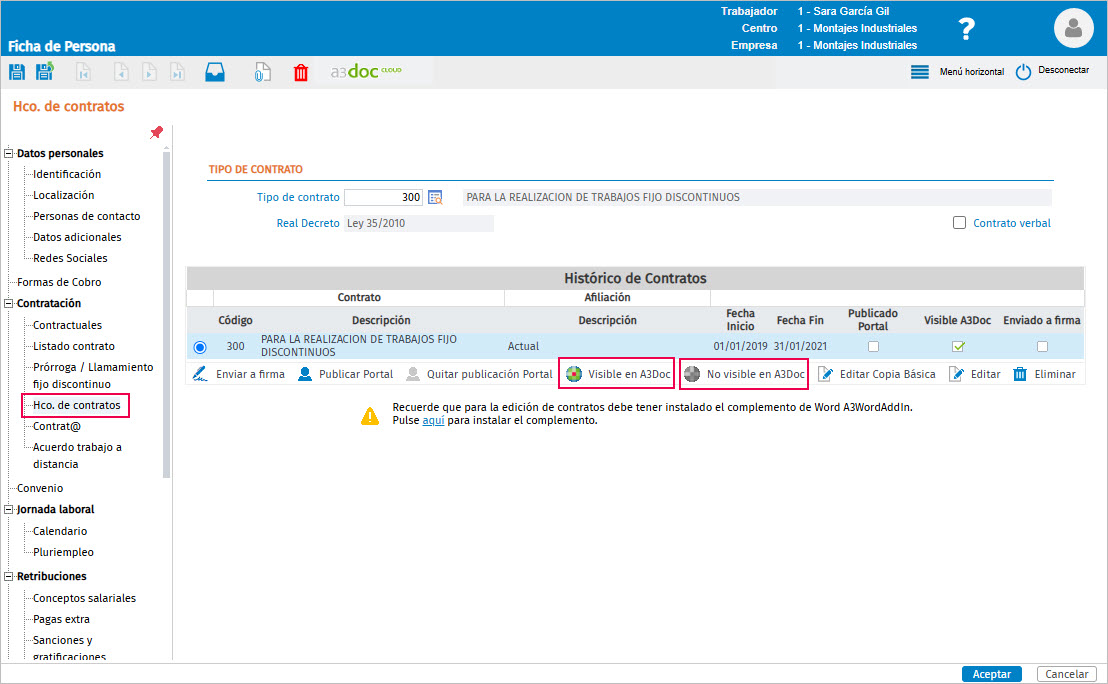Follow the 'aquí' link to install the add-in

433,420
